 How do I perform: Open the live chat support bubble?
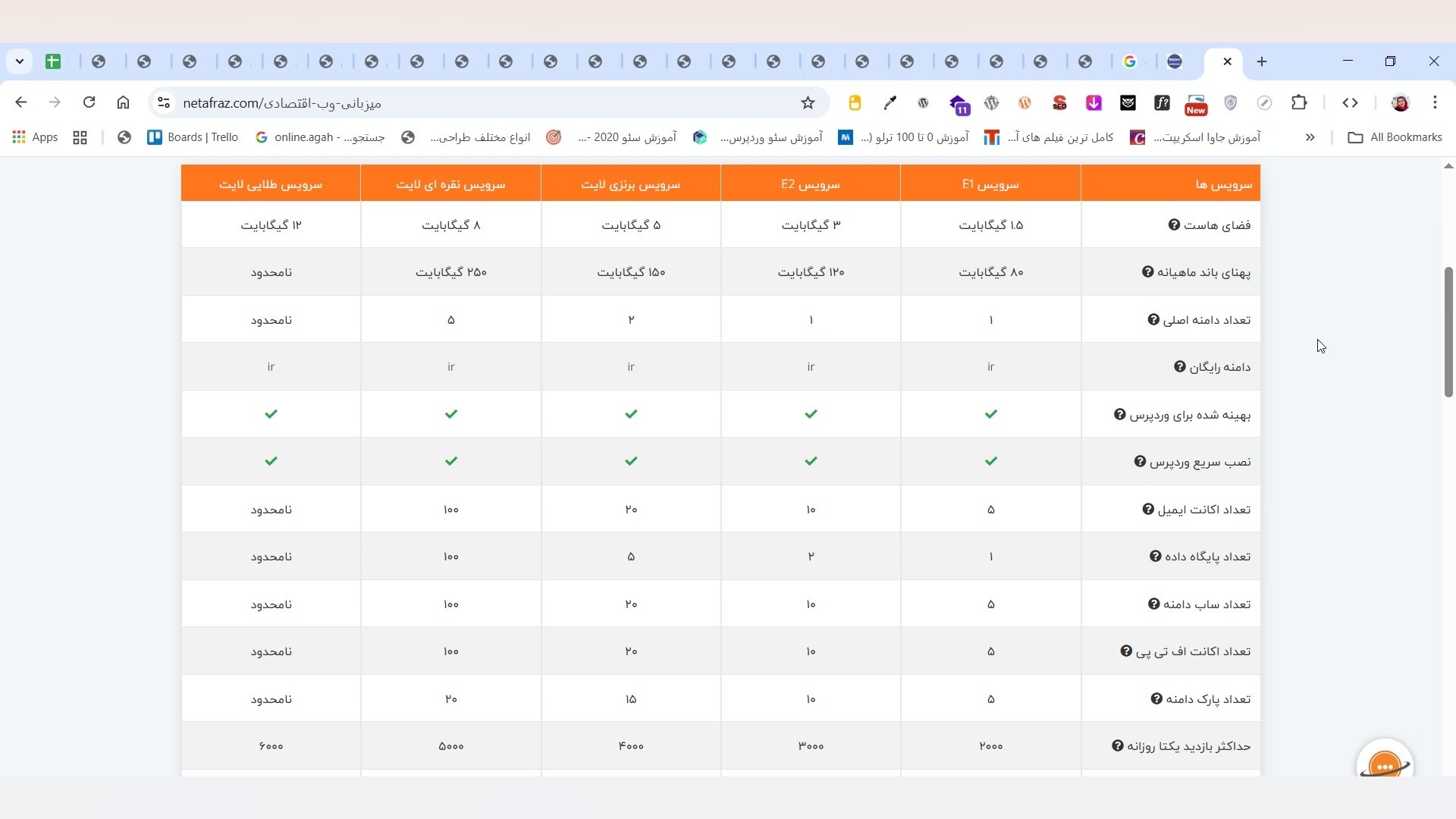tap(1385, 766)
